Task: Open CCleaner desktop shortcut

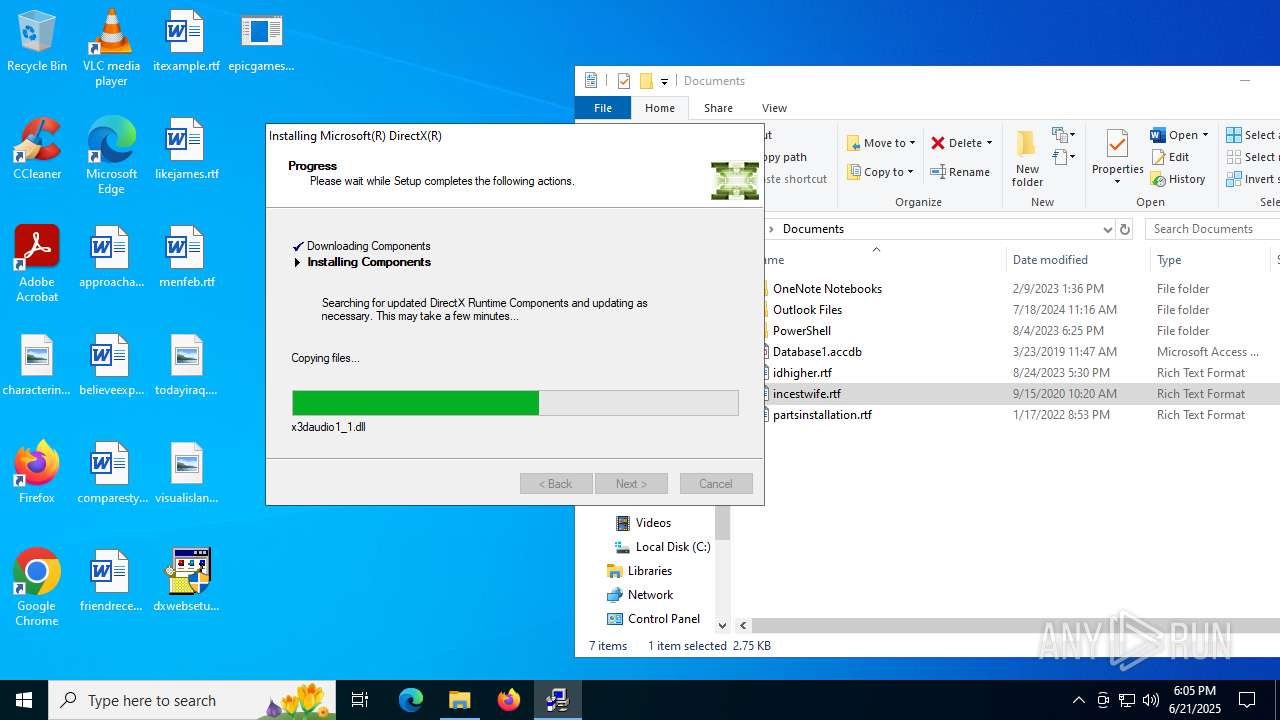Action: (x=37, y=150)
